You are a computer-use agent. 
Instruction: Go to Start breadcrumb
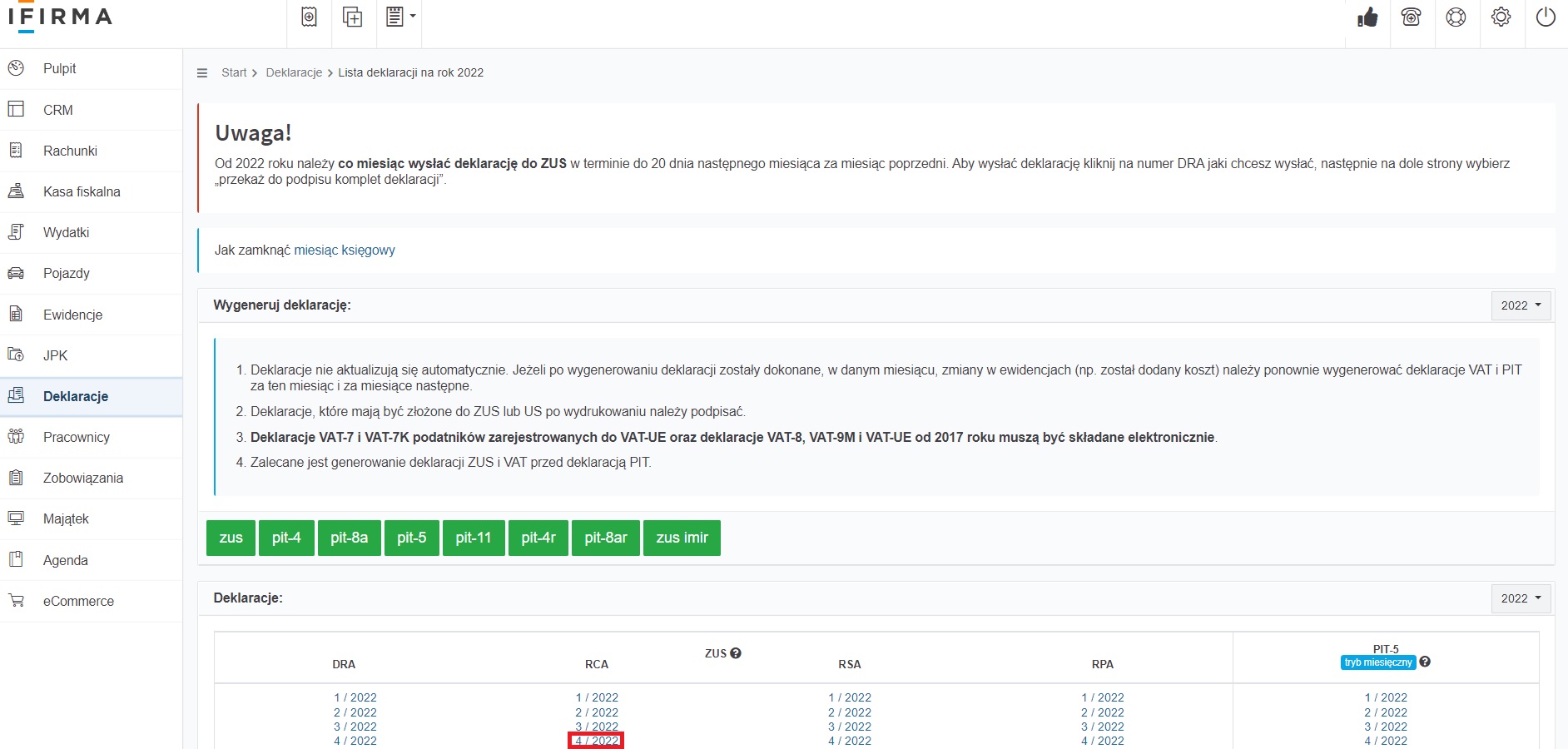(x=234, y=72)
